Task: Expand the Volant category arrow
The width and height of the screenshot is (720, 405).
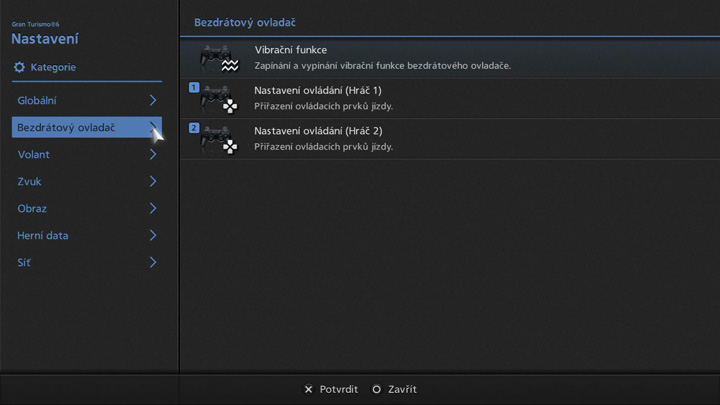Action: tap(153, 155)
